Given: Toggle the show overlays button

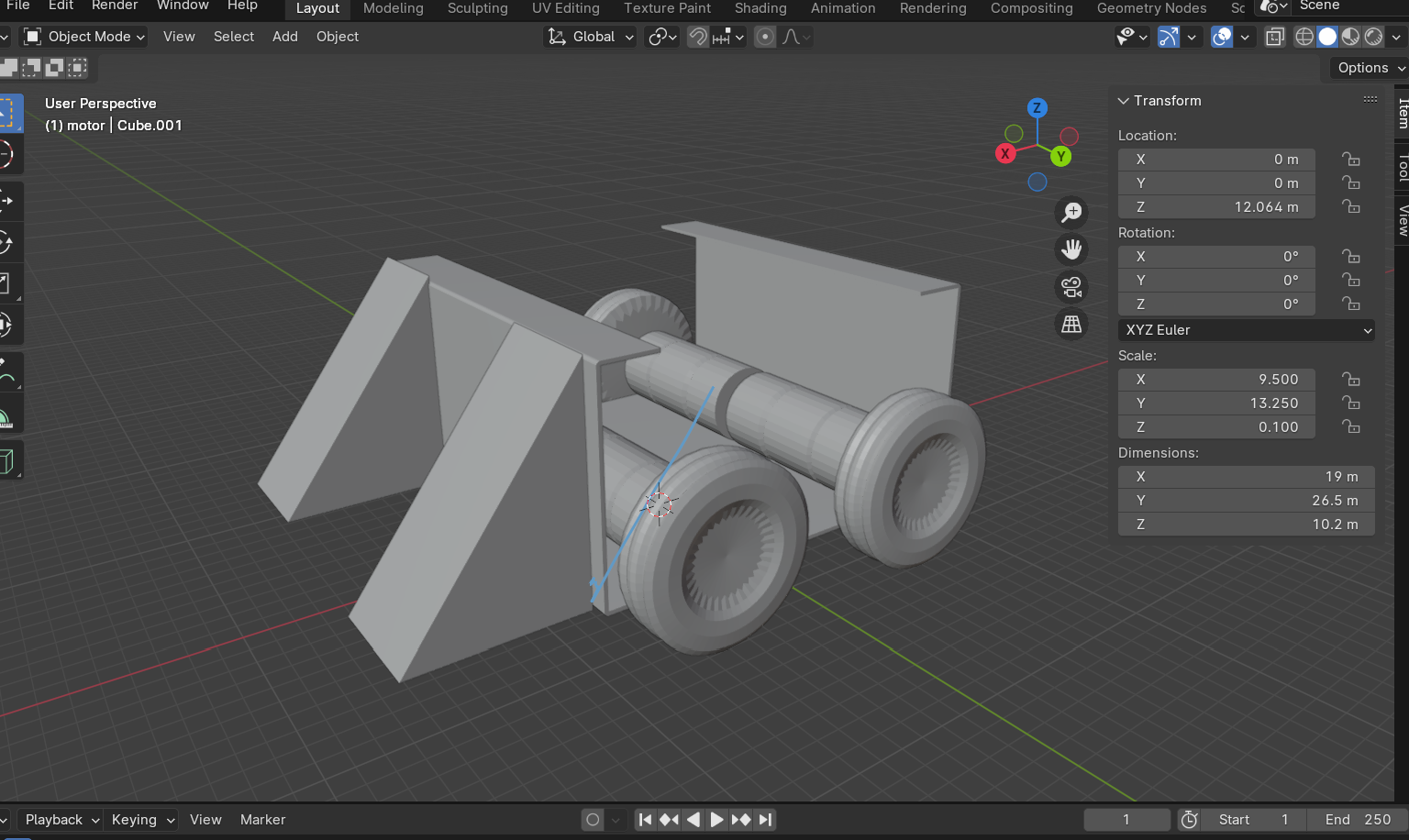Looking at the screenshot, I should click(x=1221, y=37).
